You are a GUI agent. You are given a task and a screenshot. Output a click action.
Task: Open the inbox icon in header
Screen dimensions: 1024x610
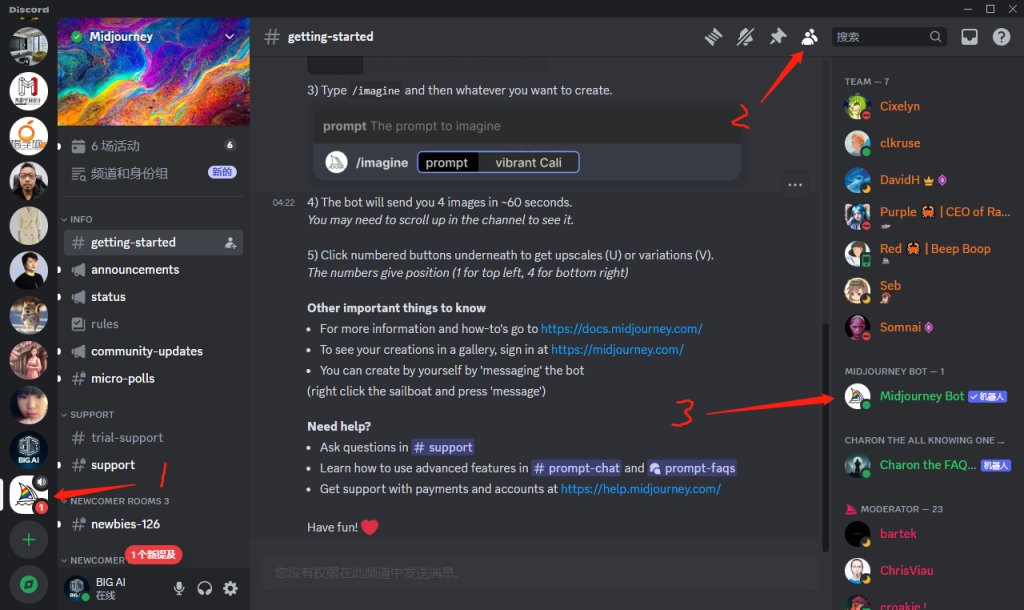click(969, 37)
